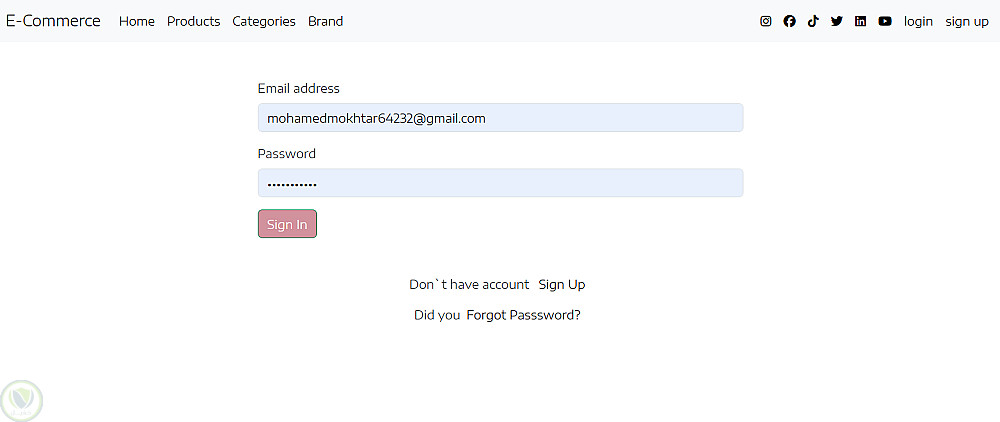This screenshot has width=1000, height=422.
Task: Click the Facebook icon in navbar
Action: (790, 21)
